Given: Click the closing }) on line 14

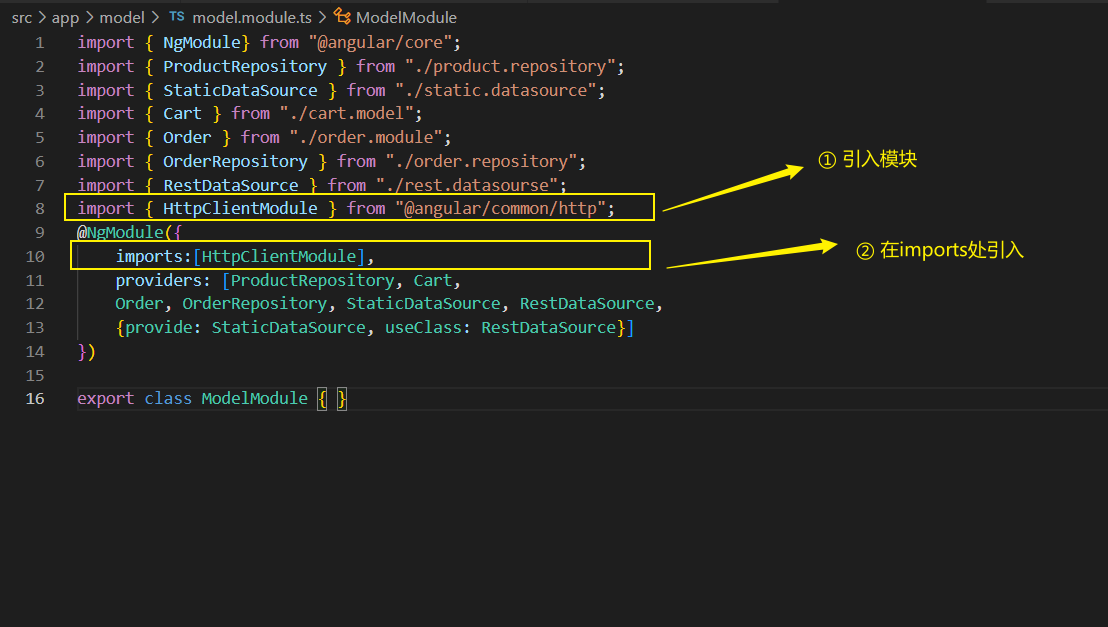Looking at the screenshot, I should click(86, 352).
